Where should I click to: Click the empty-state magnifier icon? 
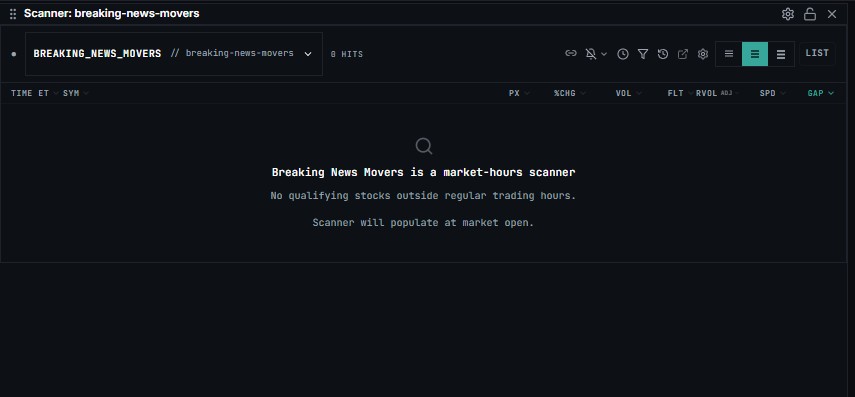coord(424,146)
